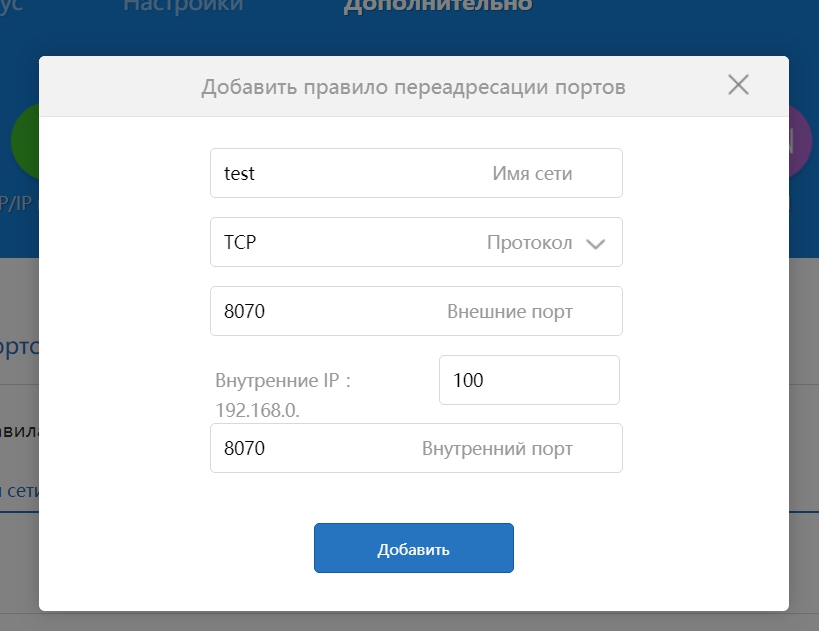Image resolution: width=819 pixels, height=631 pixels.
Task: Close the port forwarding rule dialog
Action: click(x=738, y=85)
